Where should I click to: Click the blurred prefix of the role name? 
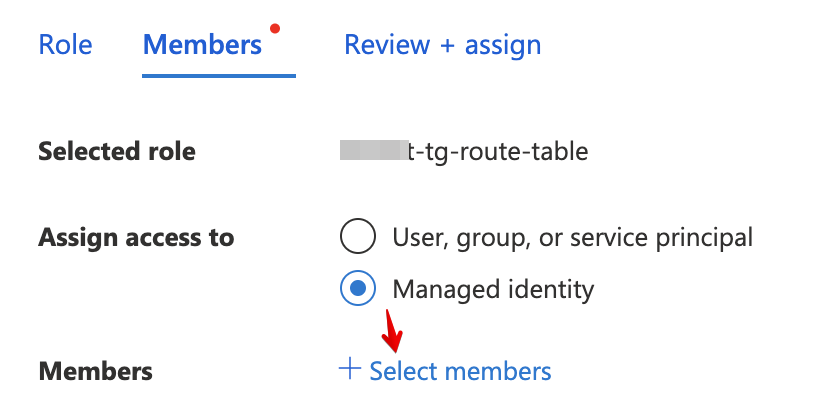click(374, 152)
